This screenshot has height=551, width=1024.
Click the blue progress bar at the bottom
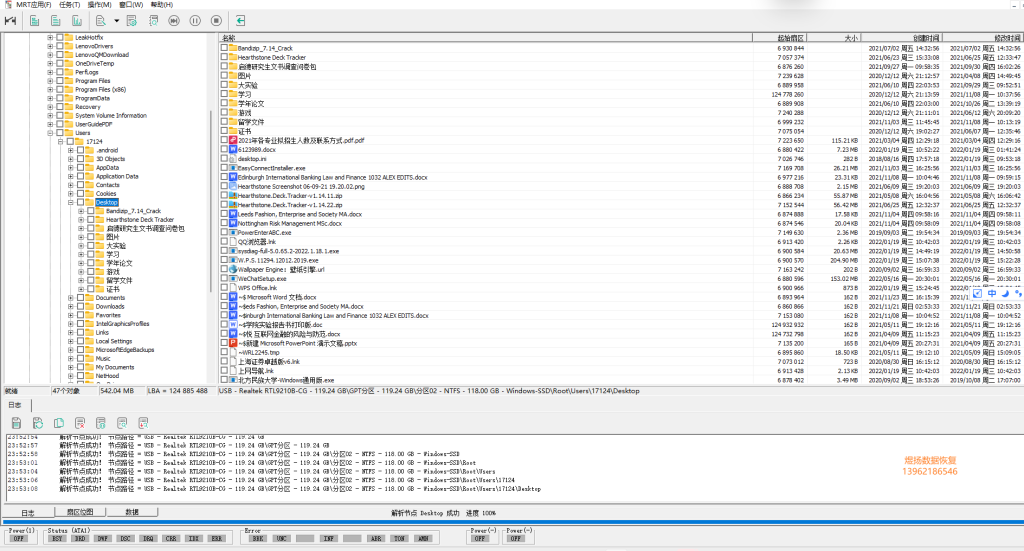[512, 522]
